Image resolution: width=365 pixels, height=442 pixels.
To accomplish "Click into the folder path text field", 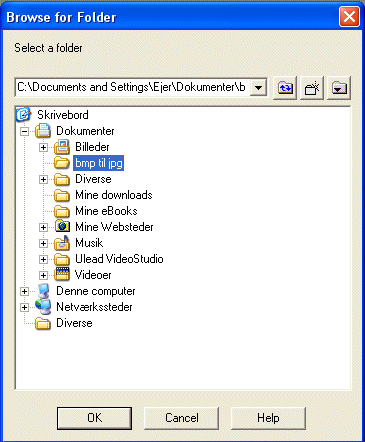I will pos(133,88).
